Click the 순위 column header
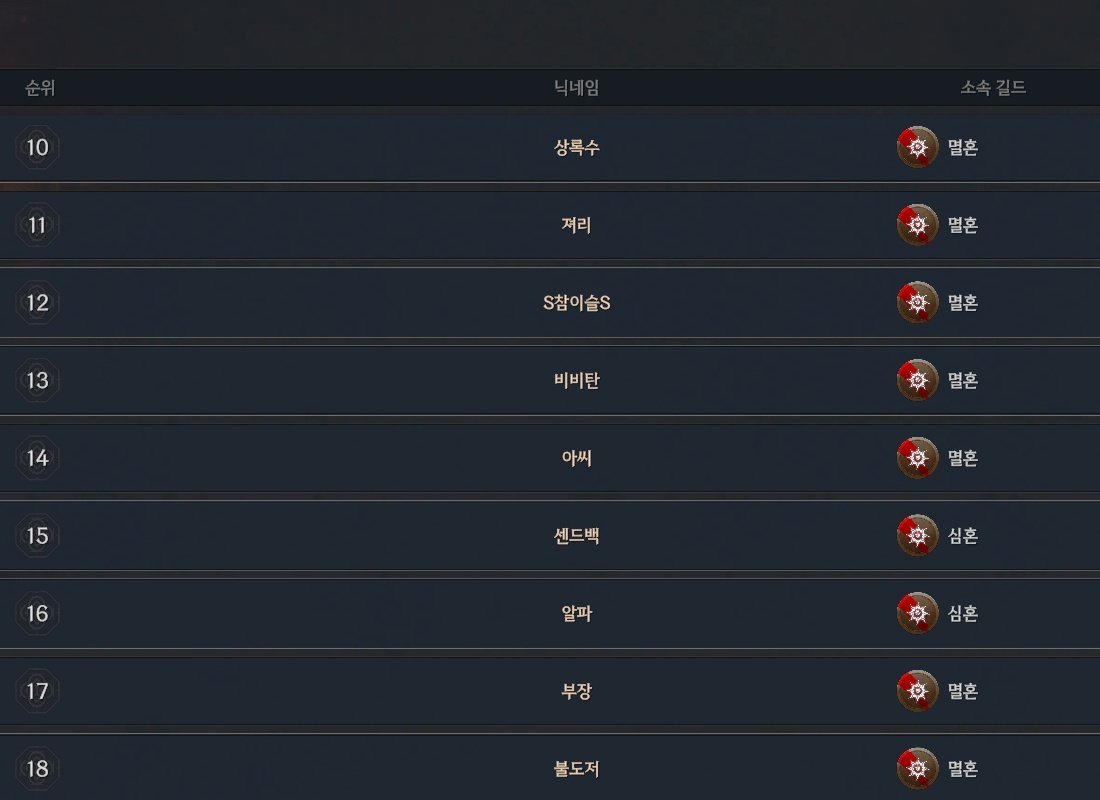Viewport: 1100px width, 800px height. point(40,88)
